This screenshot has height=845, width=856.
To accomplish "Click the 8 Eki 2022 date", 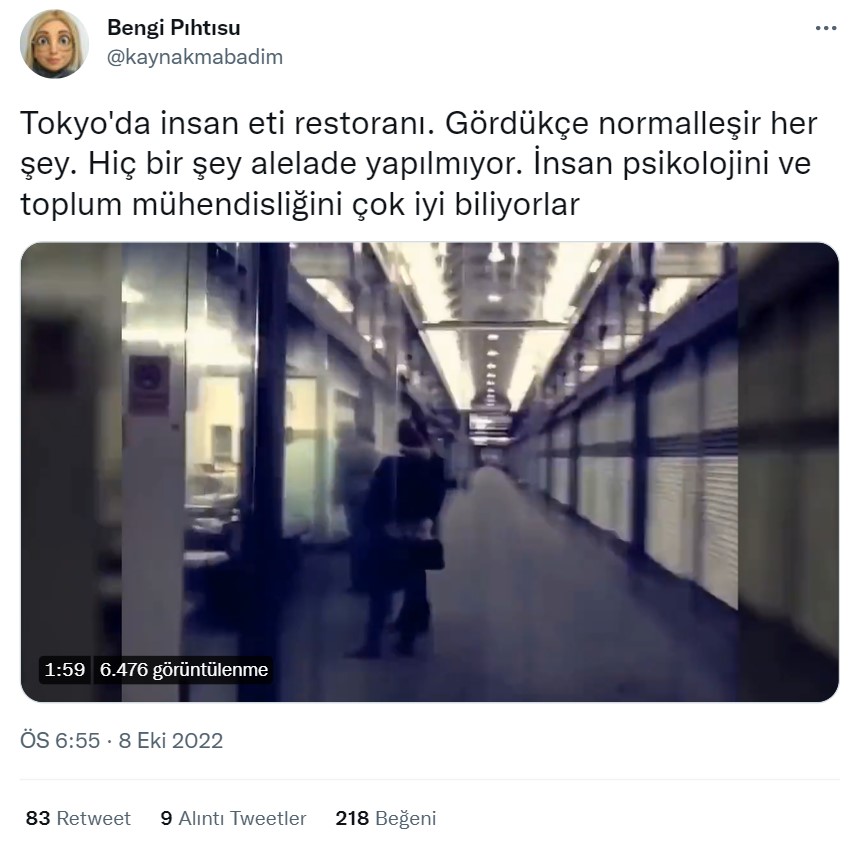I will [x=171, y=741].
